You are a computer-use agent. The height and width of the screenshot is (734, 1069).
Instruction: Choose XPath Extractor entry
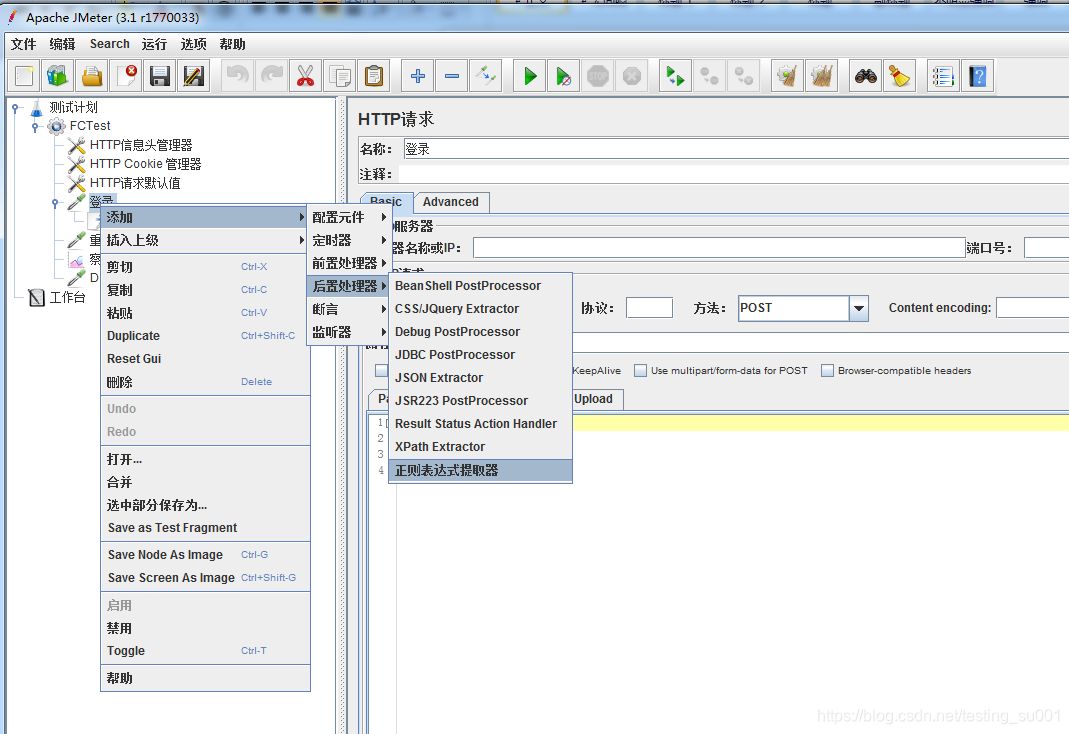pos(480,447)
